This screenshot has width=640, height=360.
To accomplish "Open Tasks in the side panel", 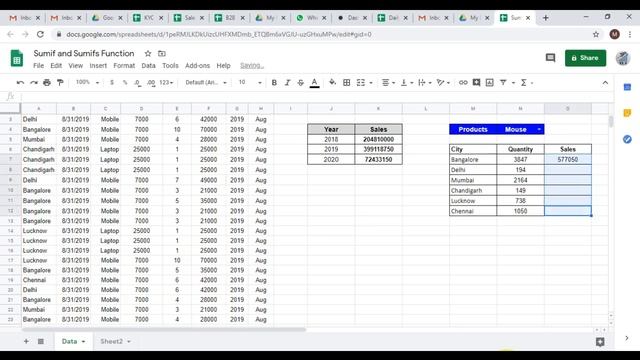I will pos(627,139).
